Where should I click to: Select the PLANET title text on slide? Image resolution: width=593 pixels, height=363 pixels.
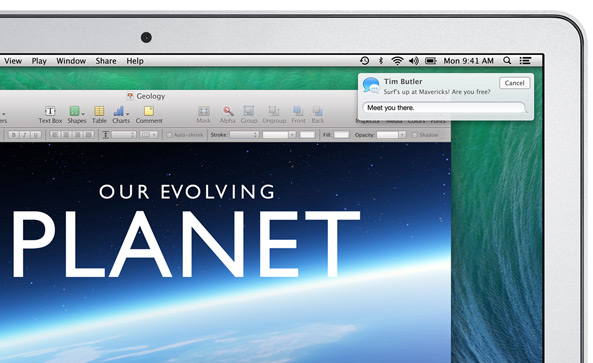[x=186, y=244]
